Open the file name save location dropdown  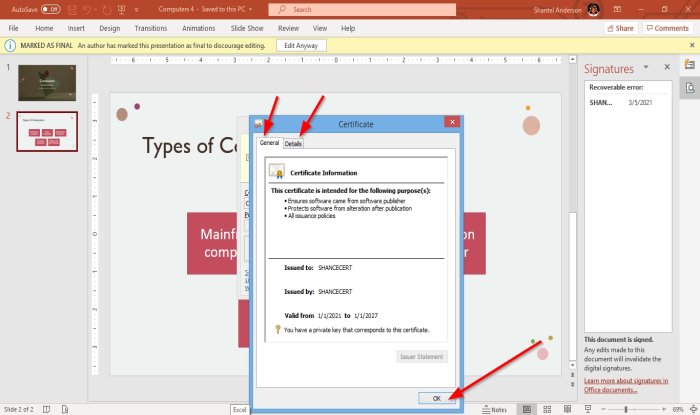[x=250, y=9]
